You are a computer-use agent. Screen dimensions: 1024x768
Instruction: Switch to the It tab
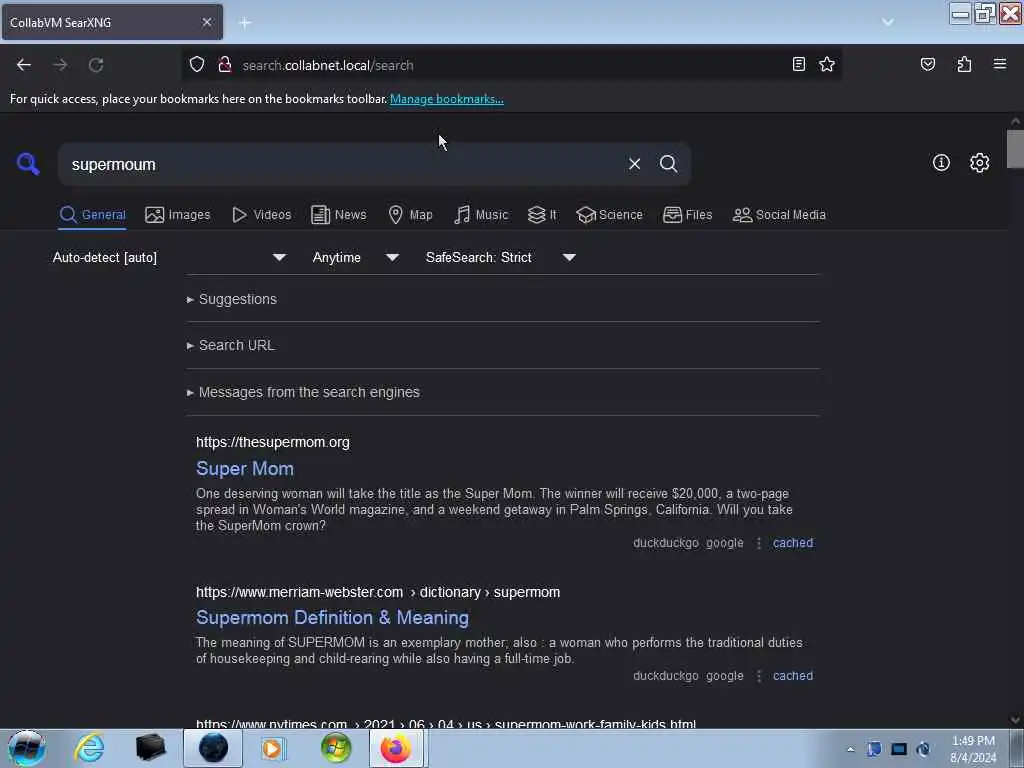click(542, 215)
